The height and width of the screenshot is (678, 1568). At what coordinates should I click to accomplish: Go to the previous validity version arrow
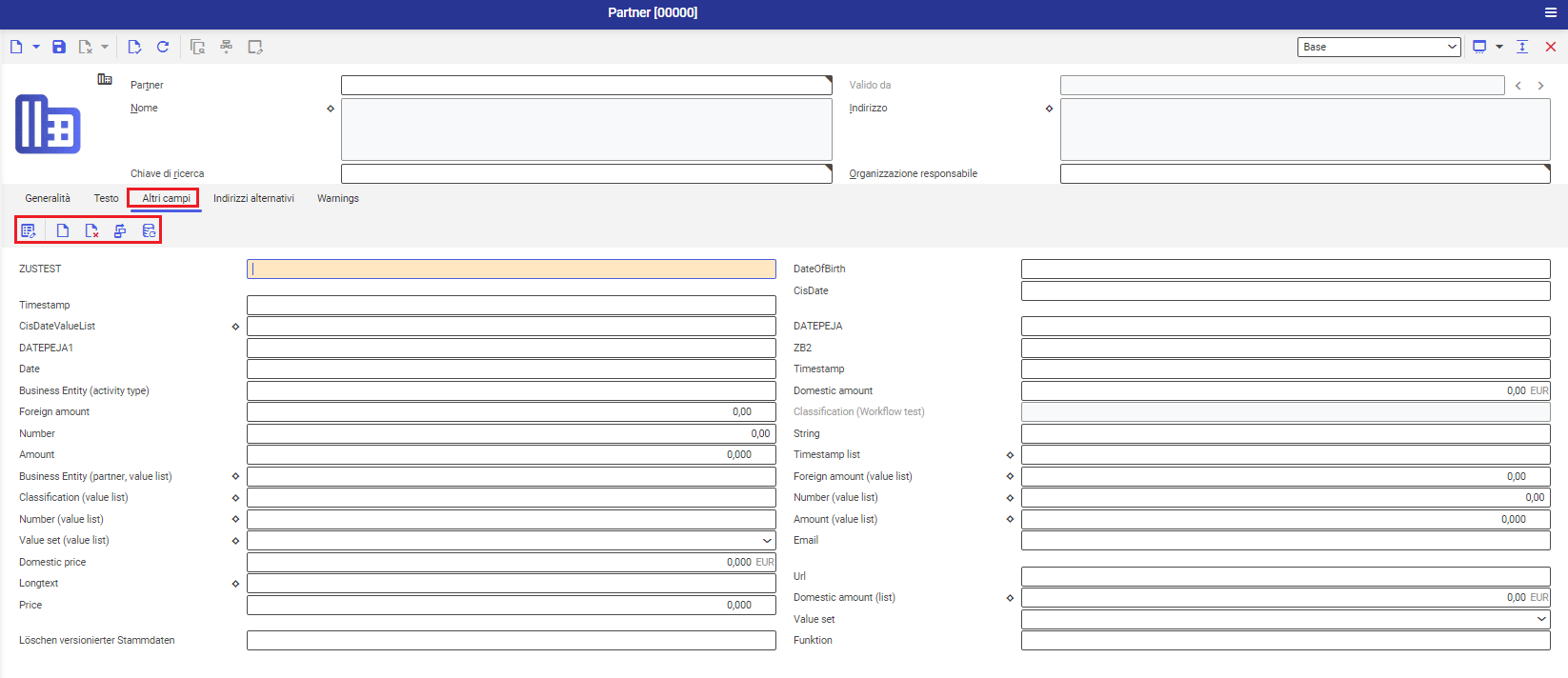1518,86
